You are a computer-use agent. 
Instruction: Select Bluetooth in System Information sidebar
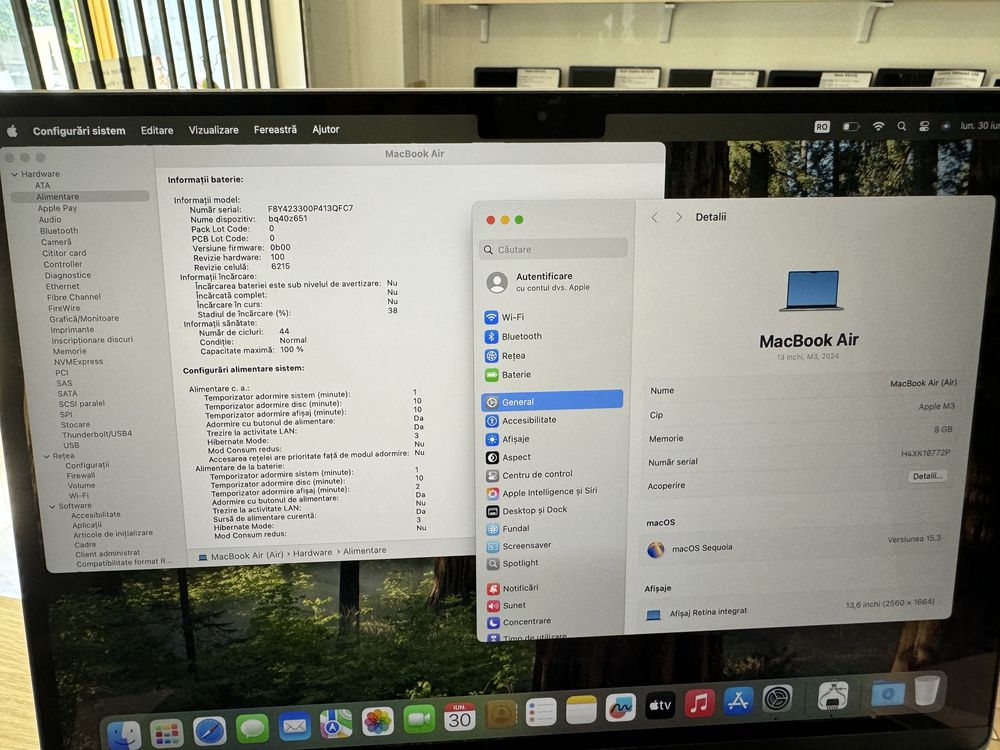59,231
